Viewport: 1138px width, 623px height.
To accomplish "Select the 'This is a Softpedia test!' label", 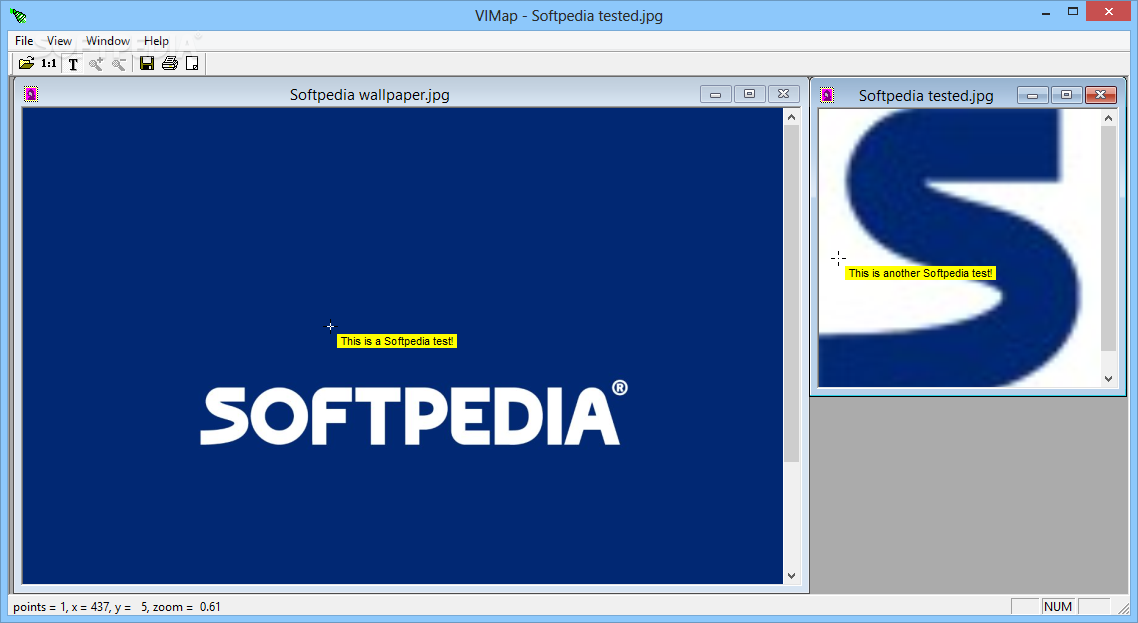I will 397,341.
